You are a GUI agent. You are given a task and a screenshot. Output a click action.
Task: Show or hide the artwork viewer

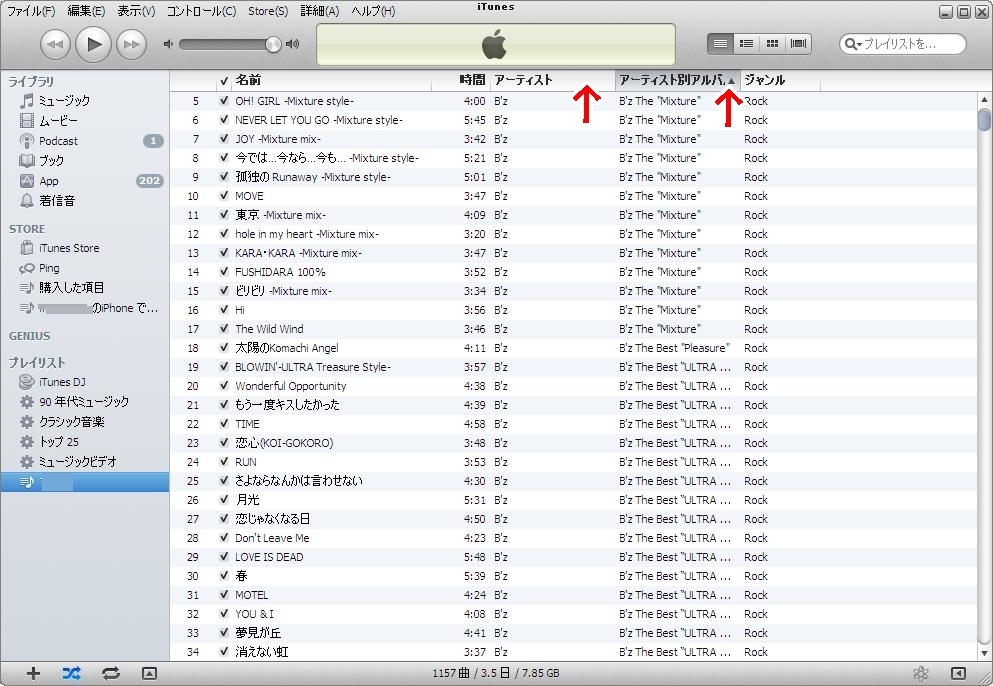[x=149, y=673]
